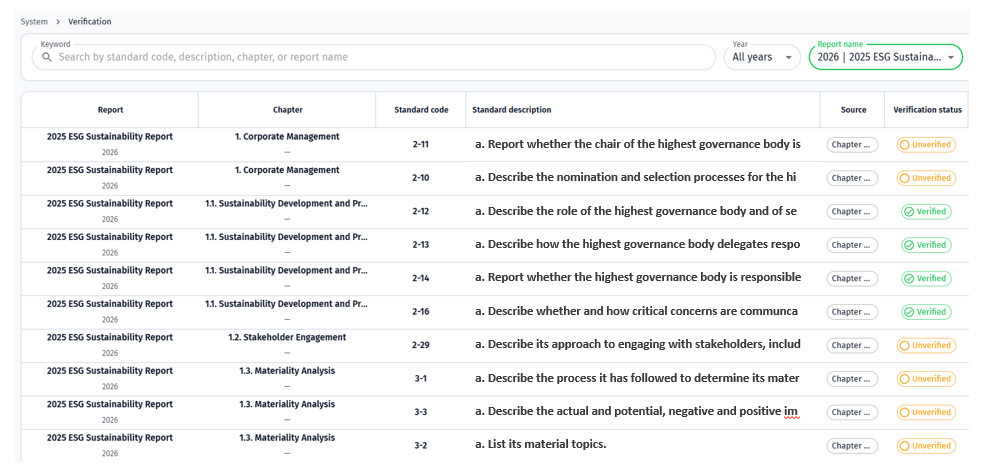The image size is (982, 471).
Task: Click the Standard code column header
Action: [421, 110]
